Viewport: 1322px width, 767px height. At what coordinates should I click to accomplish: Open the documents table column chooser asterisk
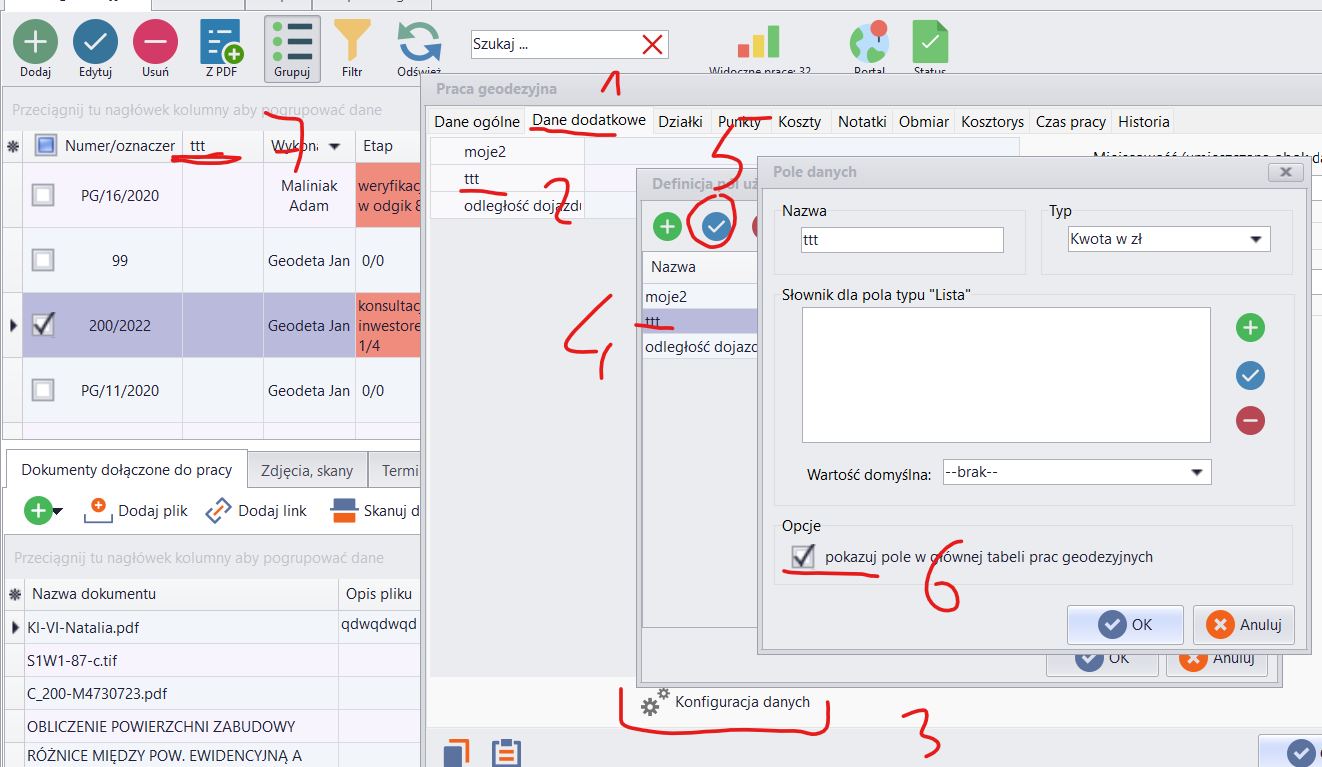[13, 594]
